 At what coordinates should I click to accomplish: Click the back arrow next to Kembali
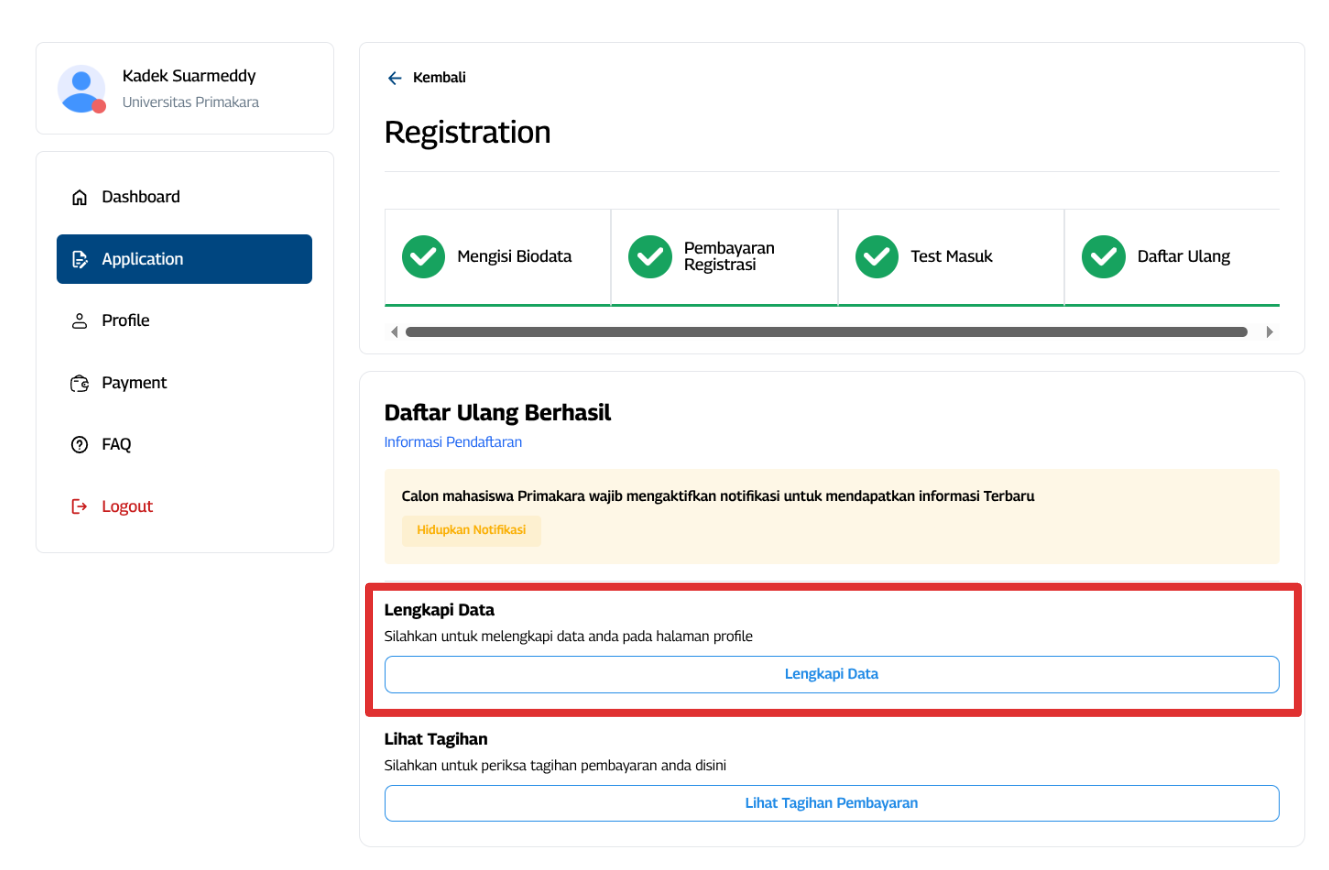pos(395,78)
